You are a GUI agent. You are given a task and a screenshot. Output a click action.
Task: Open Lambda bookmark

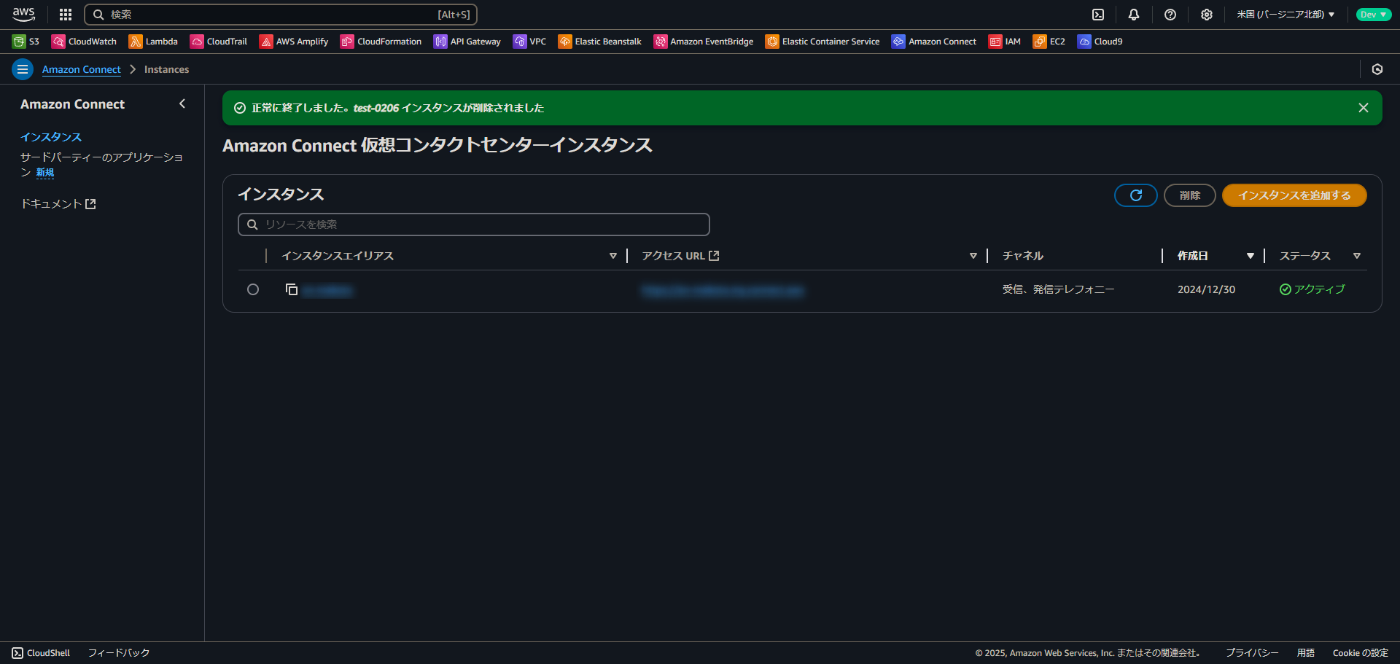153,42
